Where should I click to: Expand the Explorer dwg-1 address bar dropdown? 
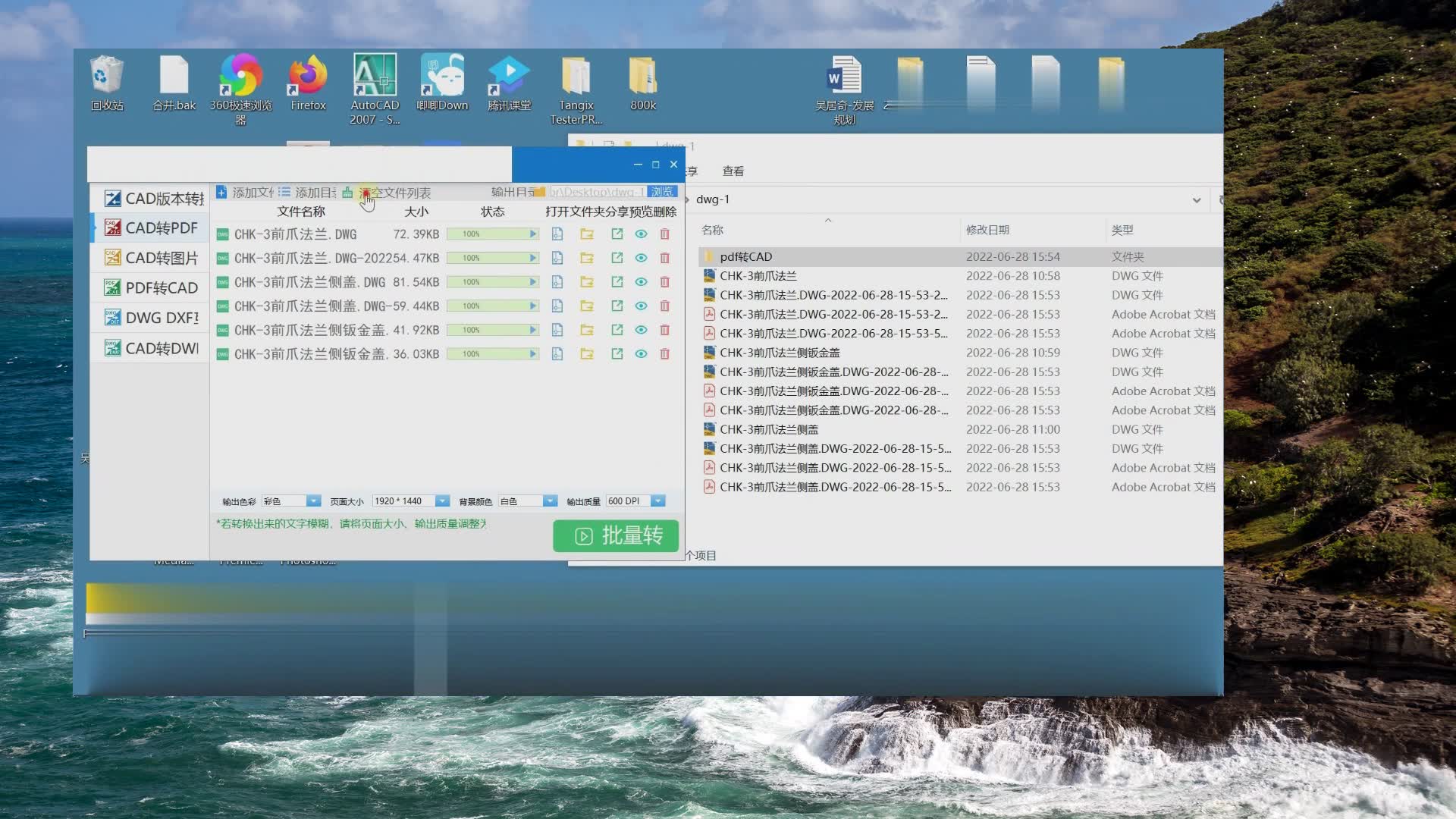pyautogui.click(x=1196, y=200)
